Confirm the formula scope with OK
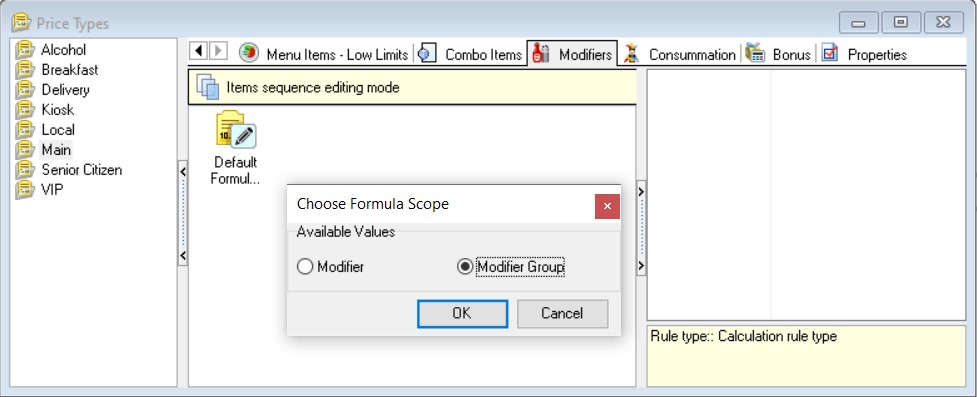 coord(462,313)
